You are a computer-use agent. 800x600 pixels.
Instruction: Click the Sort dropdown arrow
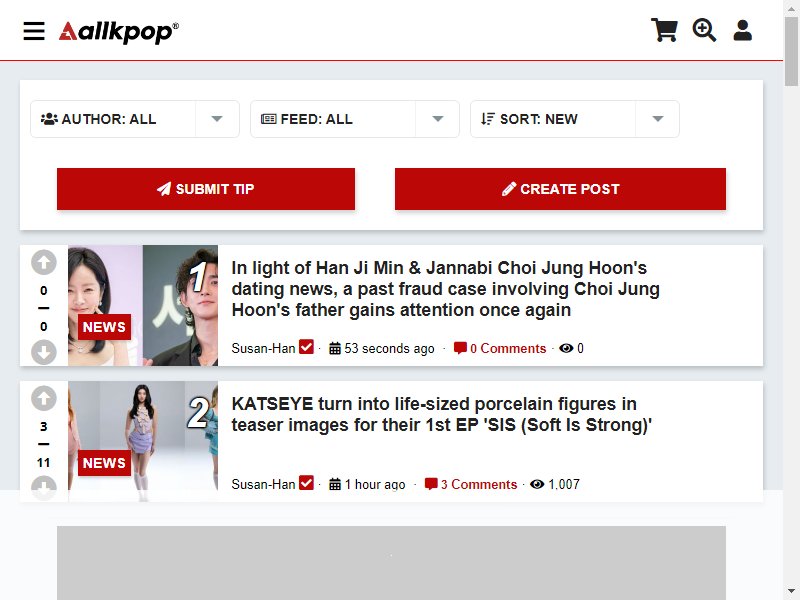658,119
